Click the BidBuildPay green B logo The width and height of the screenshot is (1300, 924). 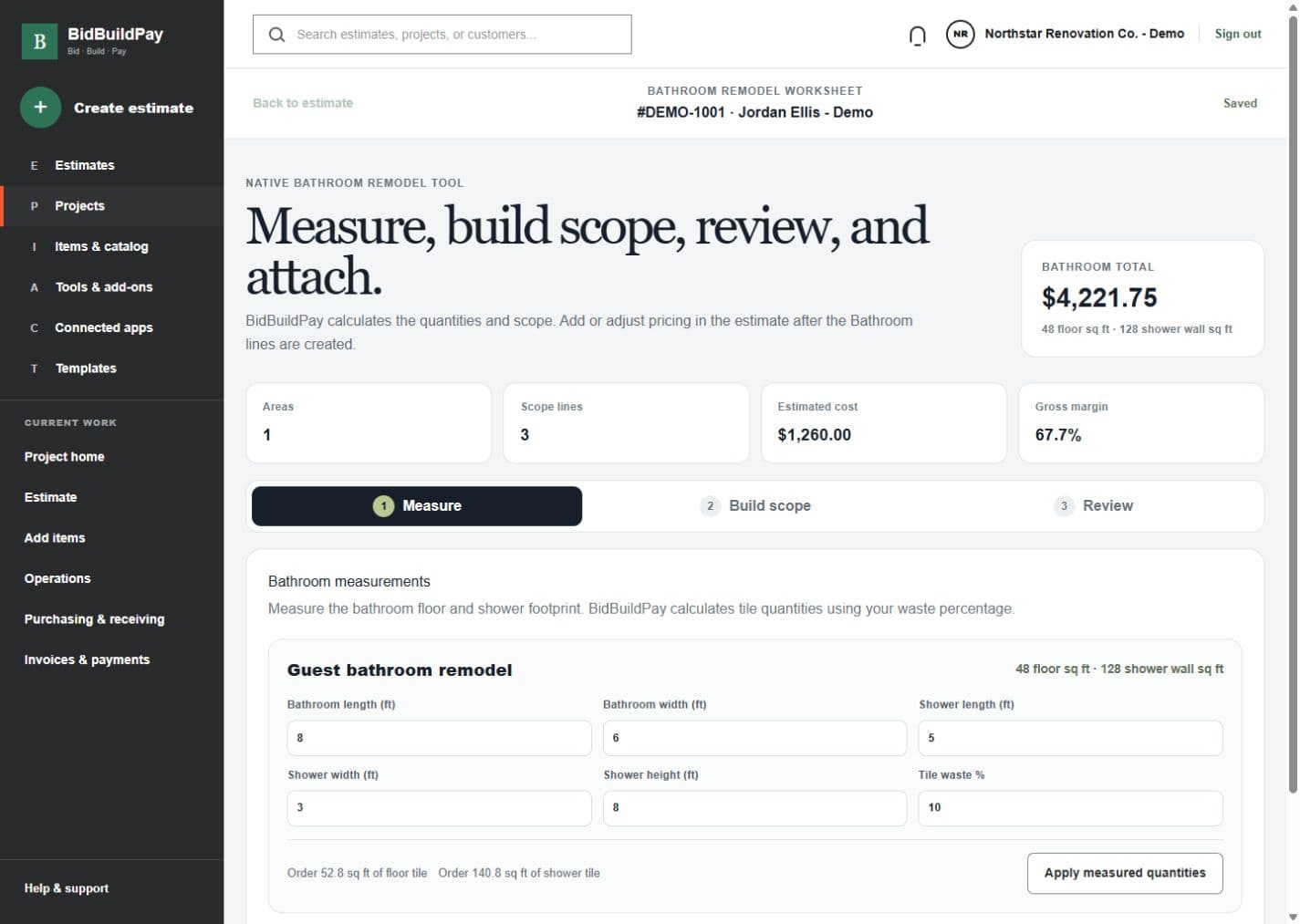pos(39,41)
